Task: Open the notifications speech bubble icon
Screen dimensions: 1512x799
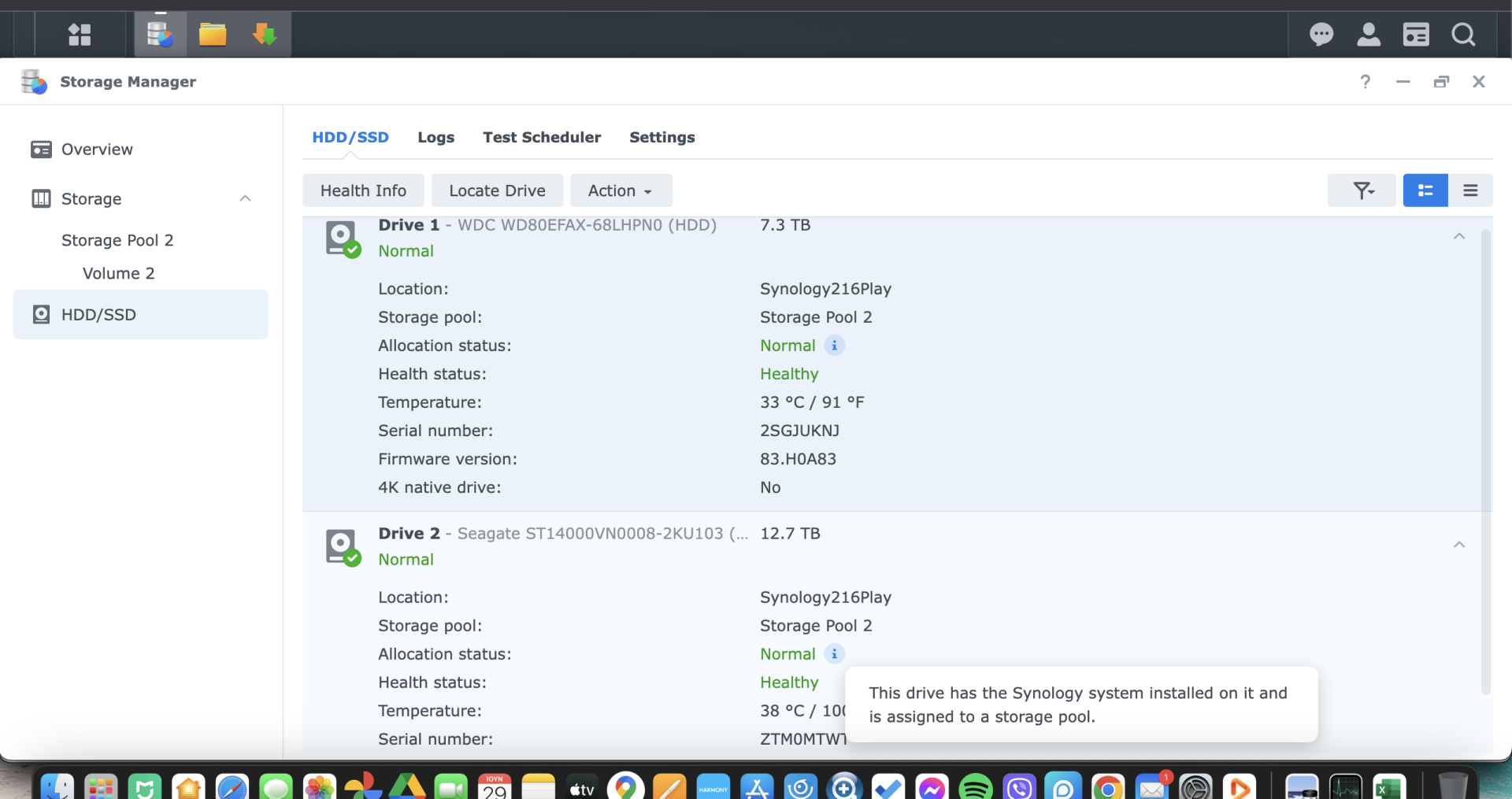Action: click(x=1321, y=35)
